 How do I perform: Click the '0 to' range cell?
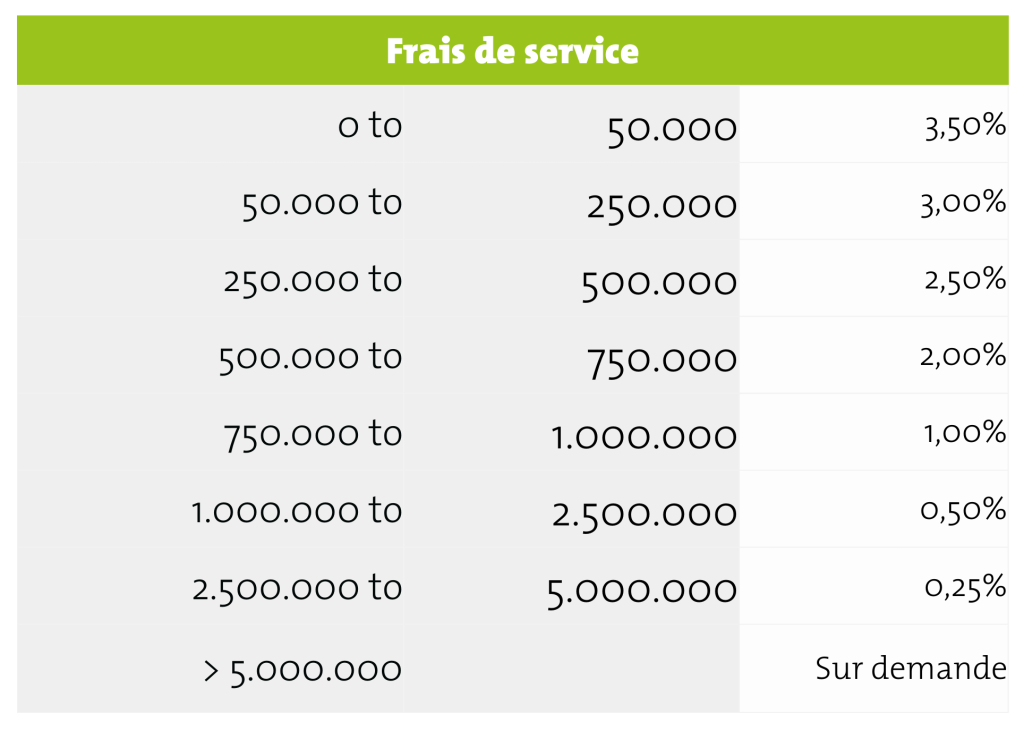point(370,126)
